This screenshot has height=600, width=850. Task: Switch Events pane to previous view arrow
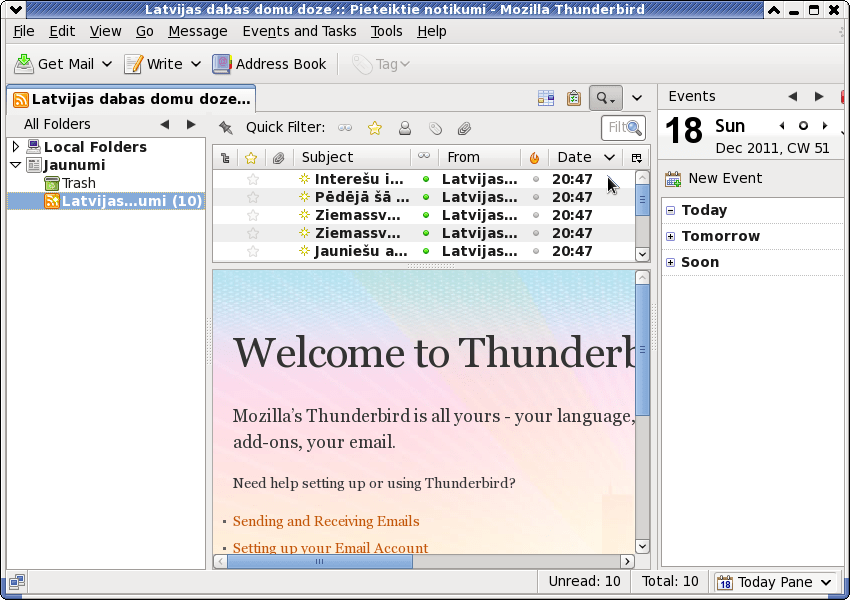coord(793,96)
